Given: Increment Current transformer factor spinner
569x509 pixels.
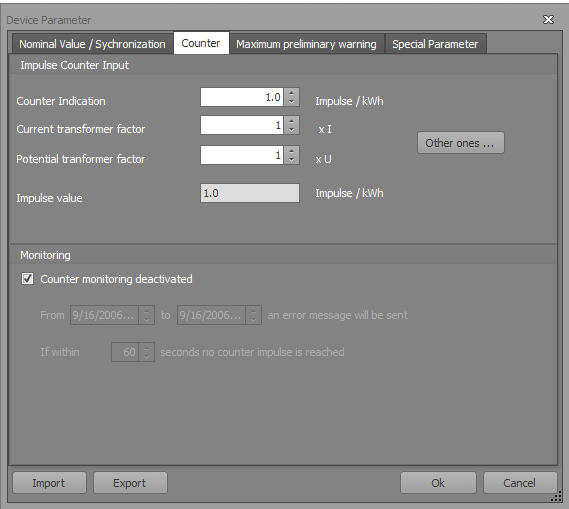Looking at the screenshot, I should pyautogui.click(x=291, y=121).
